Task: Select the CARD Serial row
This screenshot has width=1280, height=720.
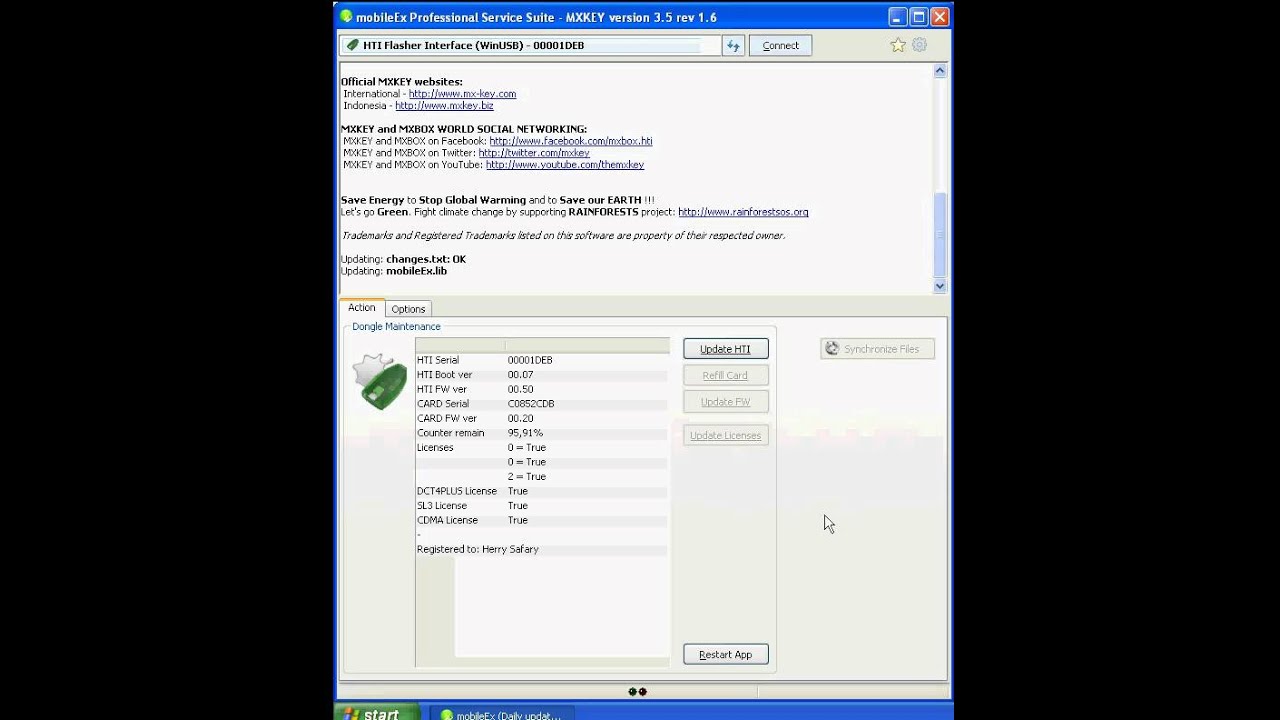Action: point(541,404)
